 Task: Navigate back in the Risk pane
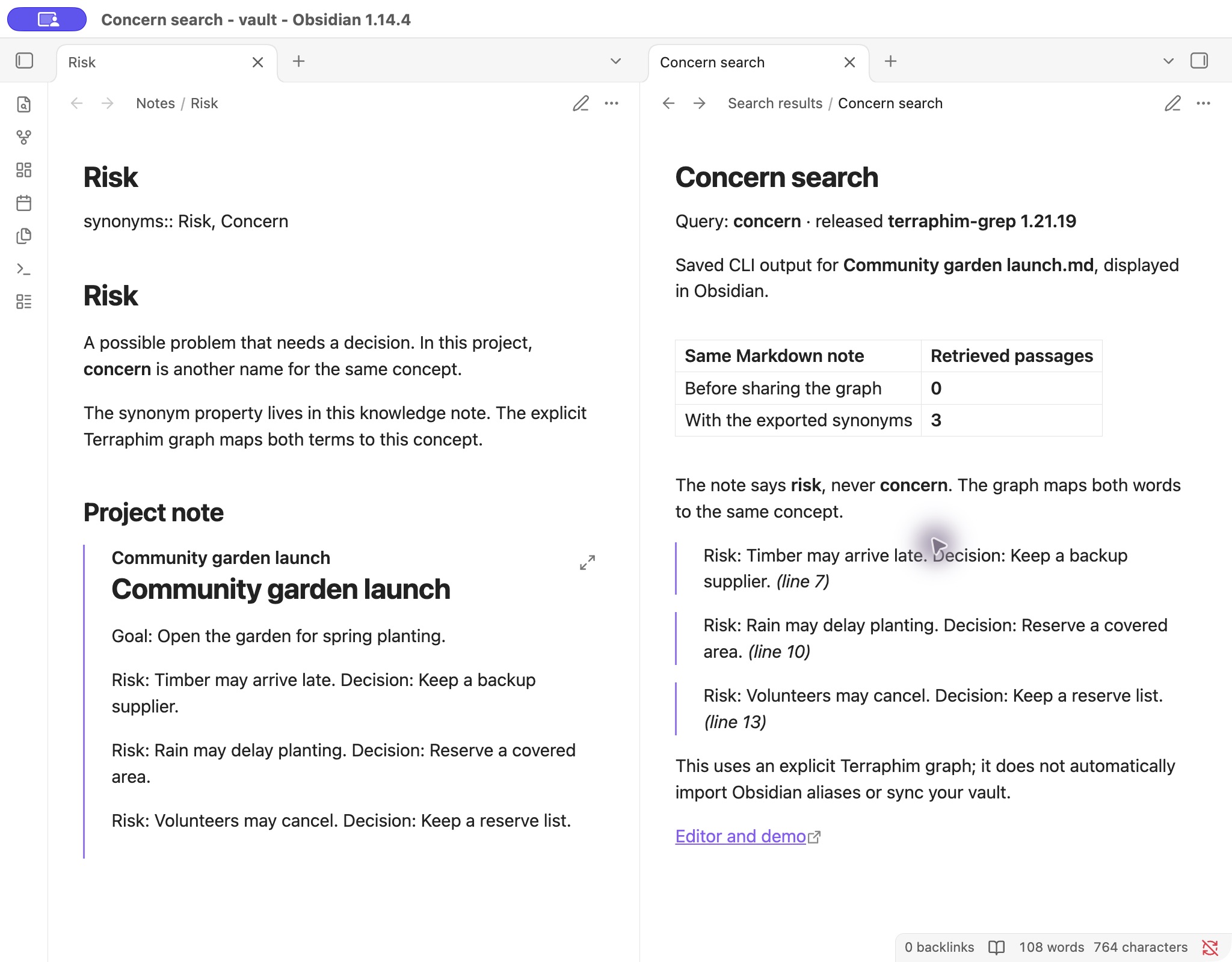point(76,103)
